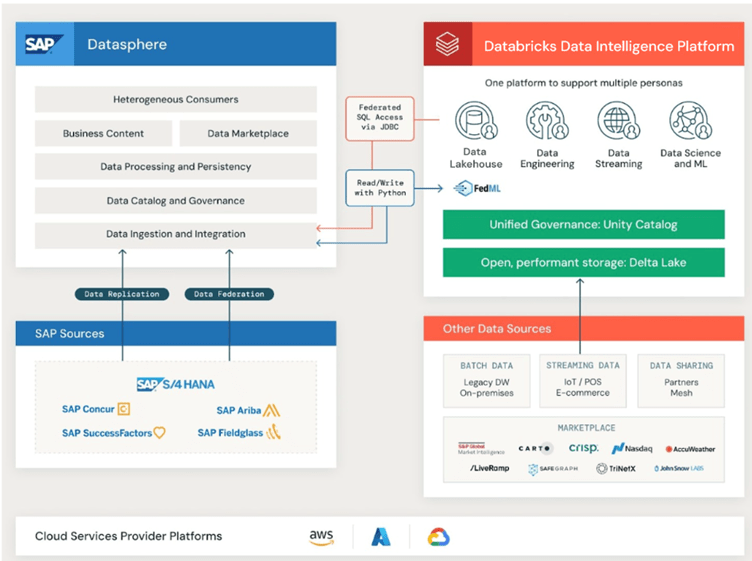Click Data Processing and Persistency block
Viewport: 752px width, 561px height.
(176, 166)
